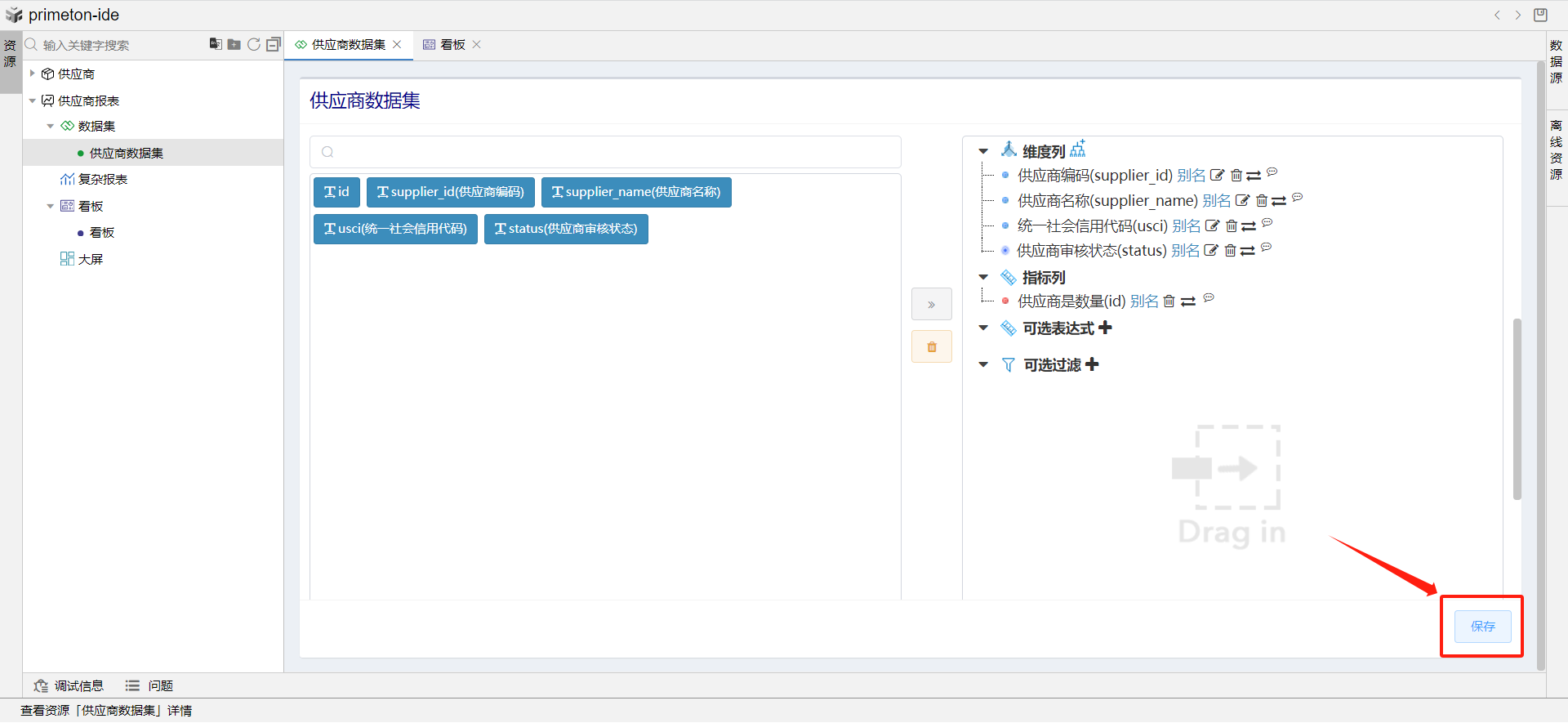Click the plus icon next to 可选表达式
Image resolution: width=1568 pixels, height=723 pixels.
(x=1106, y=328)
